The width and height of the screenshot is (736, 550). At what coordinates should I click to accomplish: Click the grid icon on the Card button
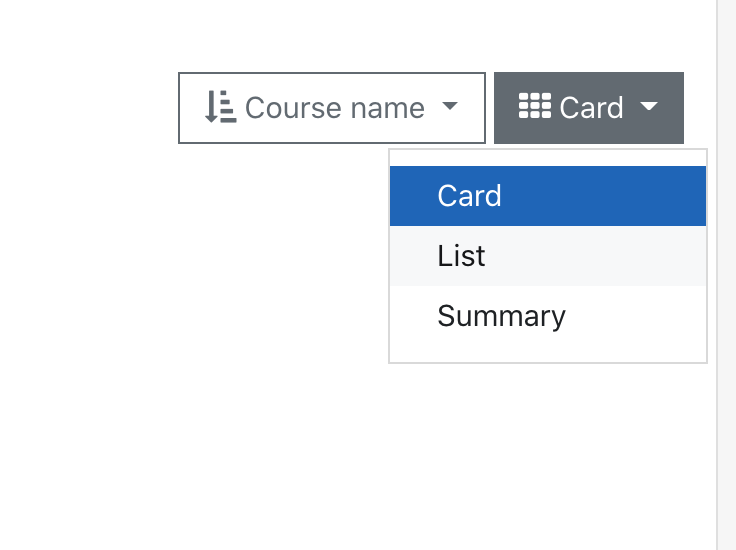[535, 106]
